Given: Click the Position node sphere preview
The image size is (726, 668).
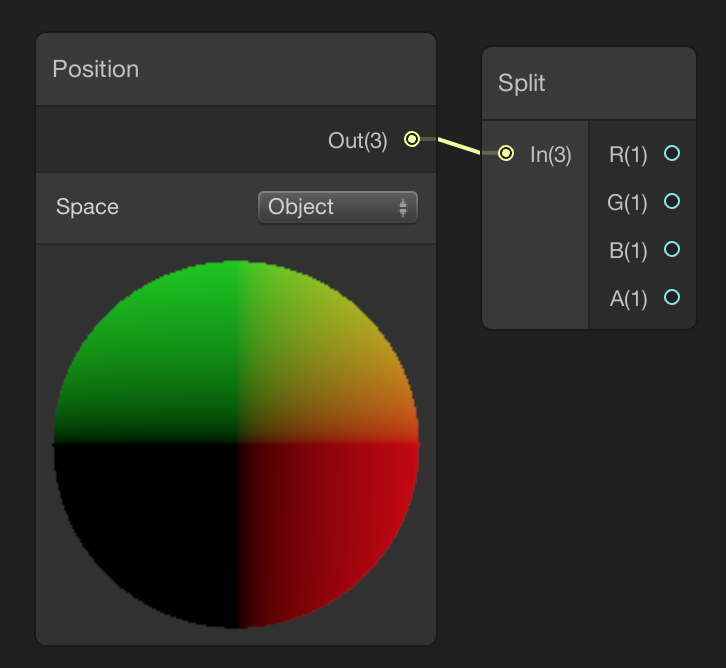Looking at the screenshot, I should pos(236,444).
